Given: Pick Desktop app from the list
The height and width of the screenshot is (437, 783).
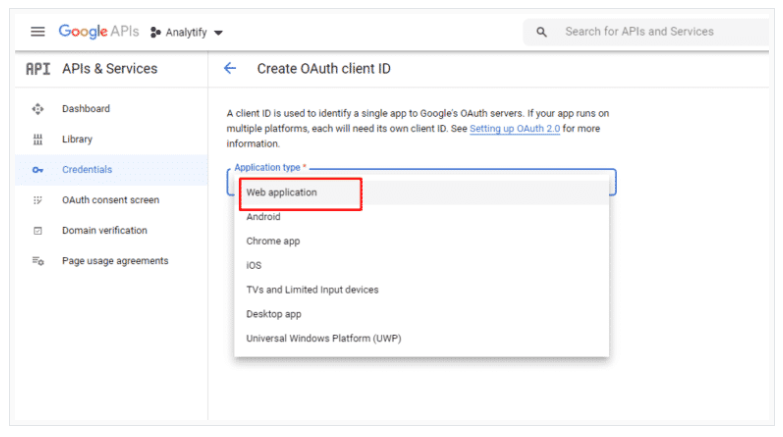Looking at the screenshot, I should (x=422, y=314).
